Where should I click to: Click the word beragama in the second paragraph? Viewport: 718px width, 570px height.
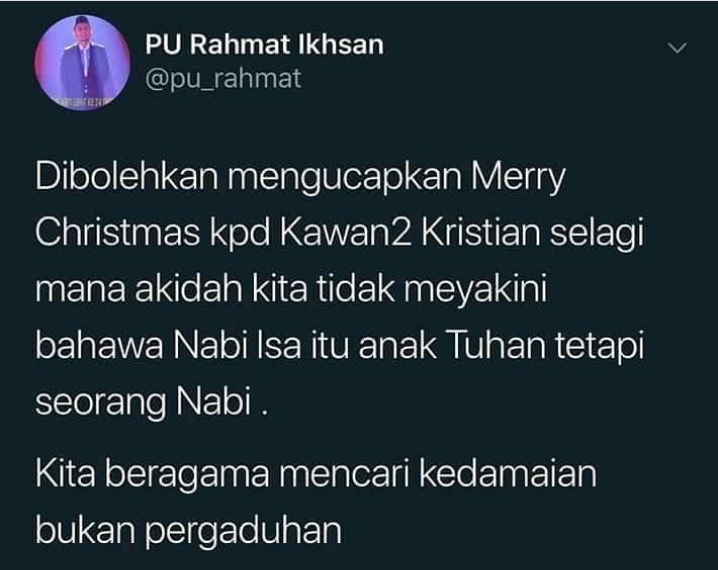coord(187,475)
